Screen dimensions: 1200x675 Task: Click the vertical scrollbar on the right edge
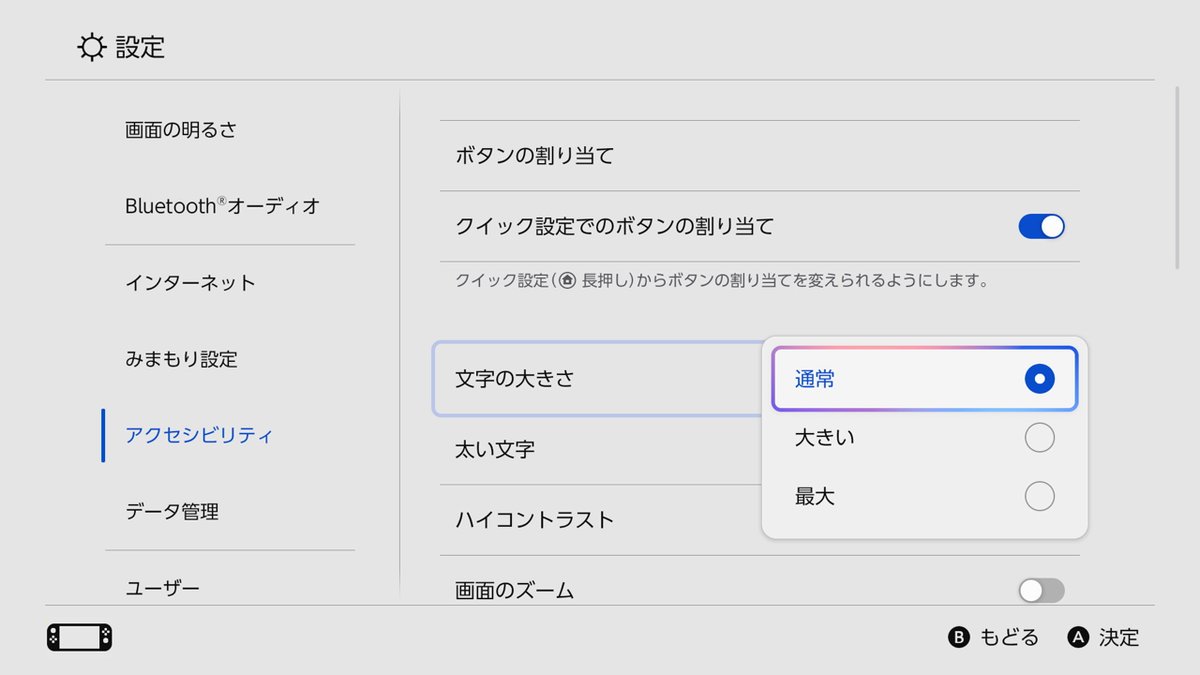1177,178
